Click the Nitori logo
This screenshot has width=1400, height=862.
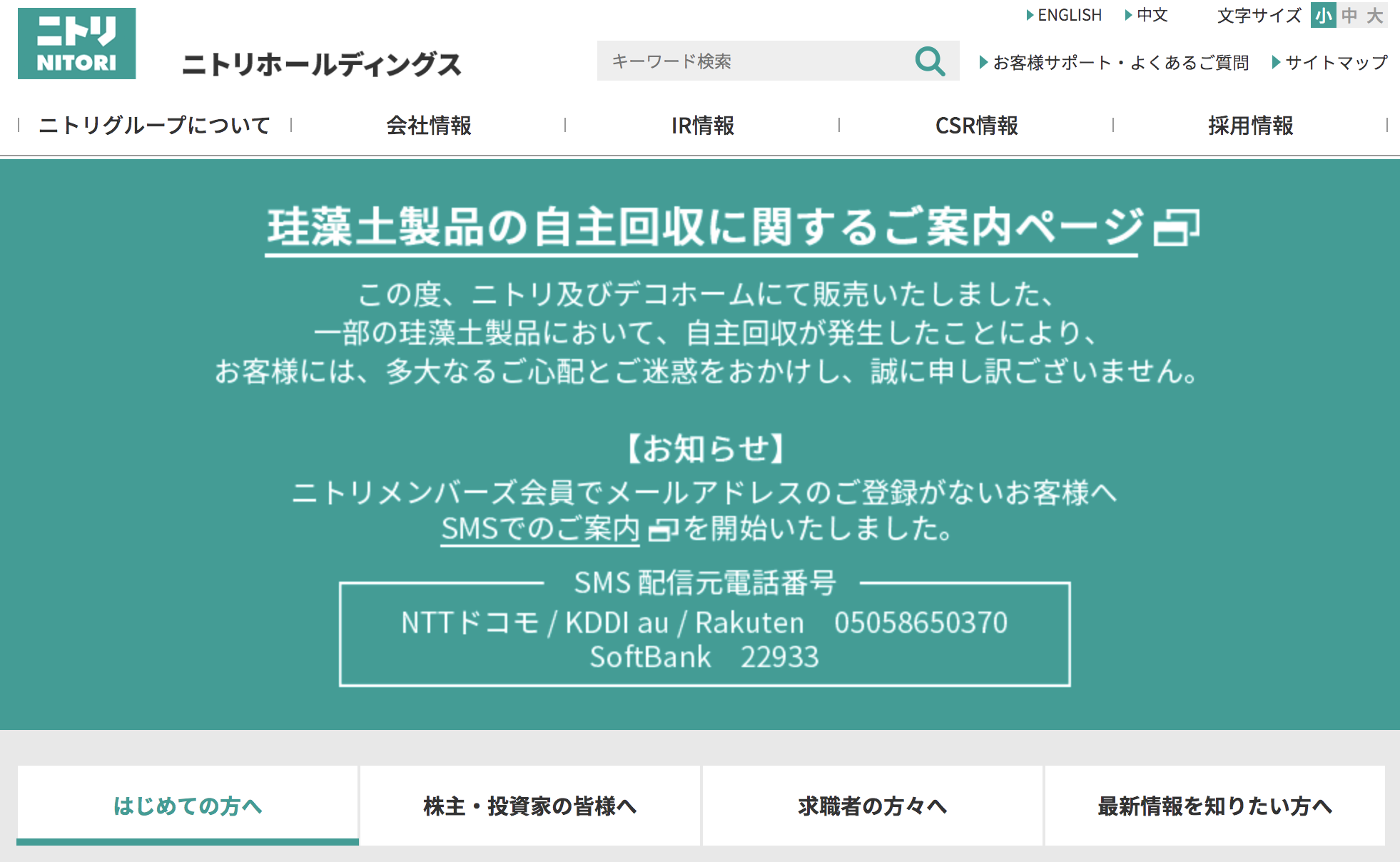pyautogui.click(x=76, y=44)
